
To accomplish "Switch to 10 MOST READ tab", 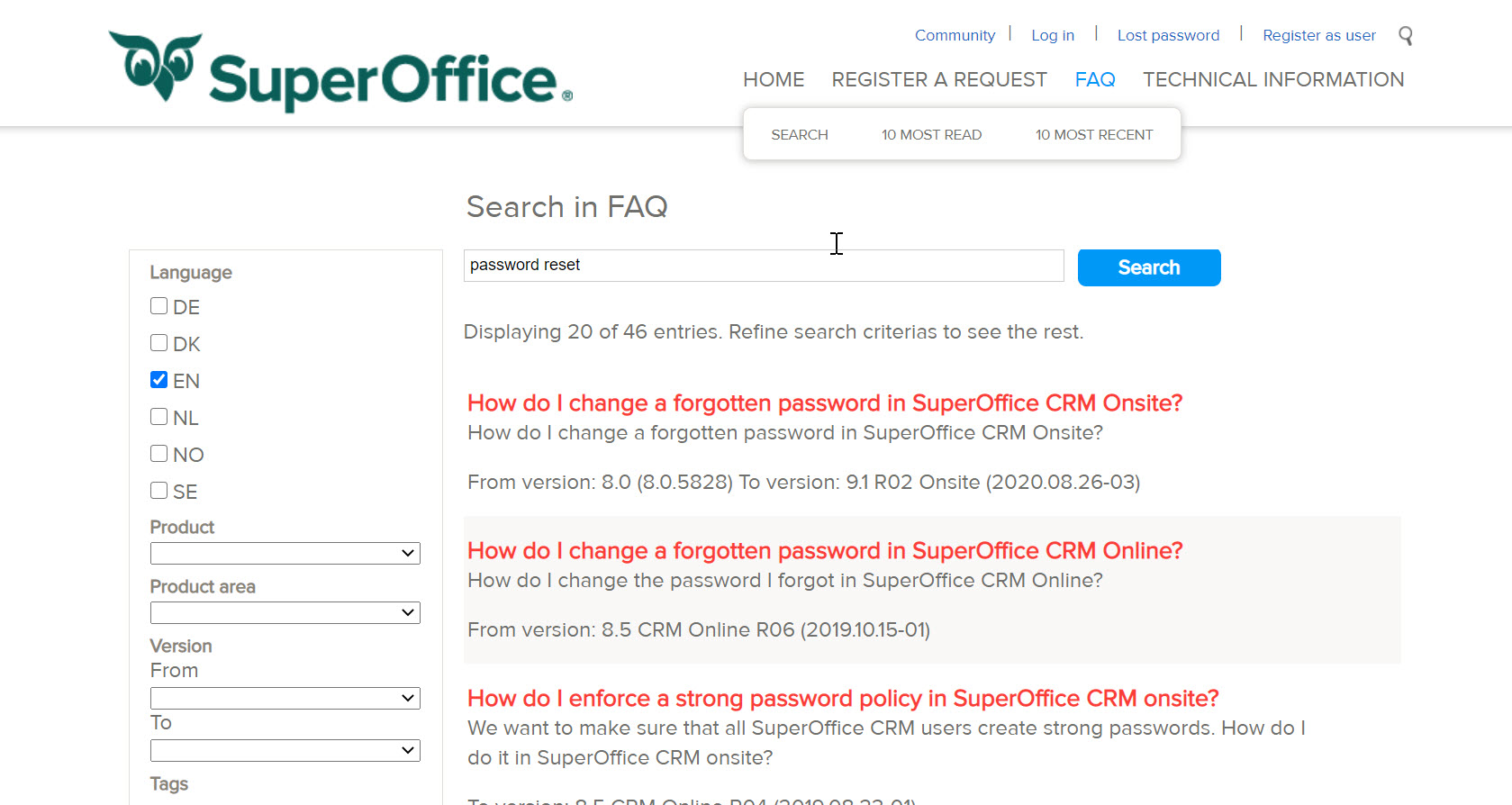I will coord(931,135).
